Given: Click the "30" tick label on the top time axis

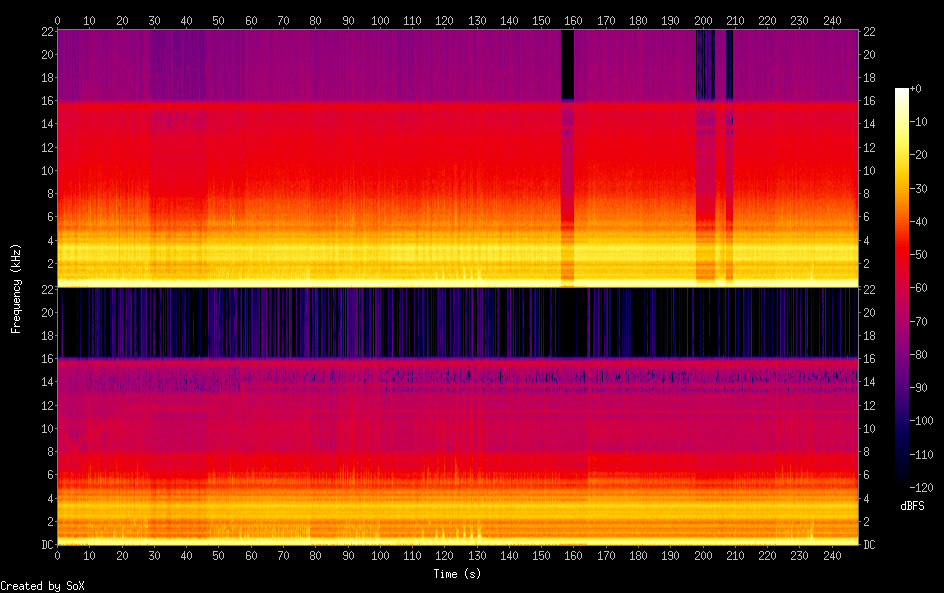Looking at the screenshot, I should click(x=154, y=20).
